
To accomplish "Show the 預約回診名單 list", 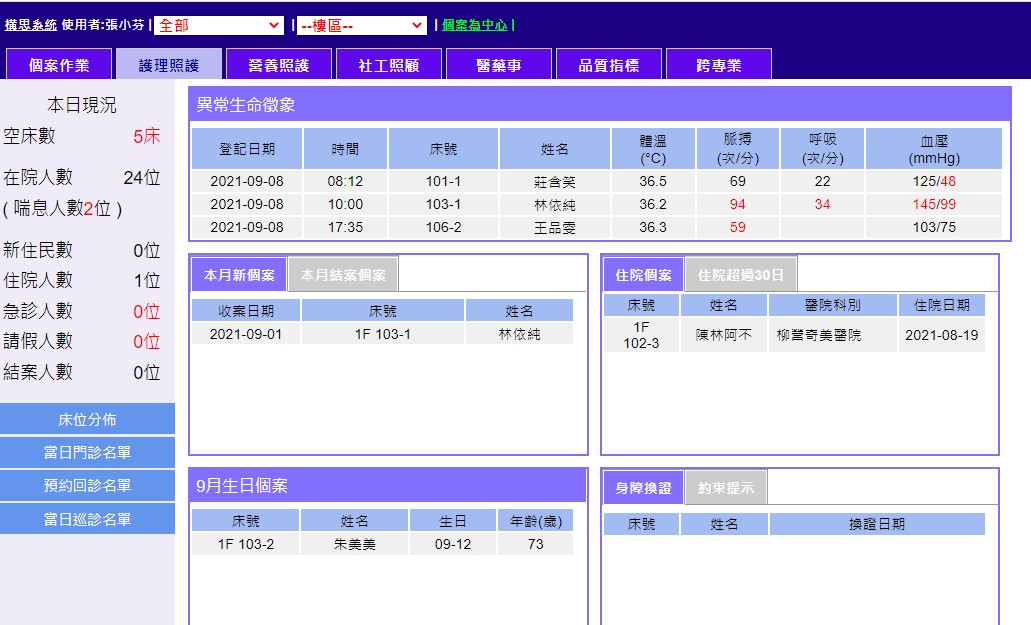I will [x=87, y=486].
